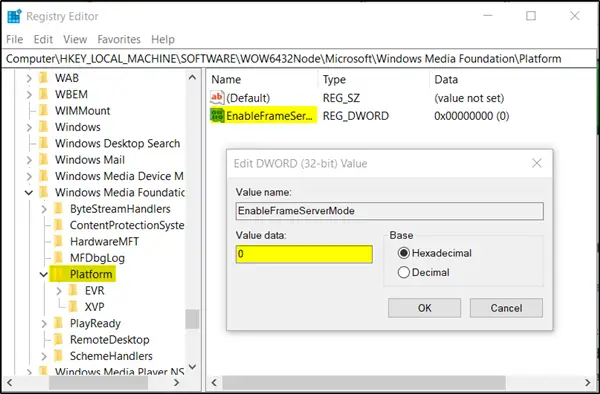Click the Platform folder icon
Screen dimensions: 600x394
tap(59, 274)
